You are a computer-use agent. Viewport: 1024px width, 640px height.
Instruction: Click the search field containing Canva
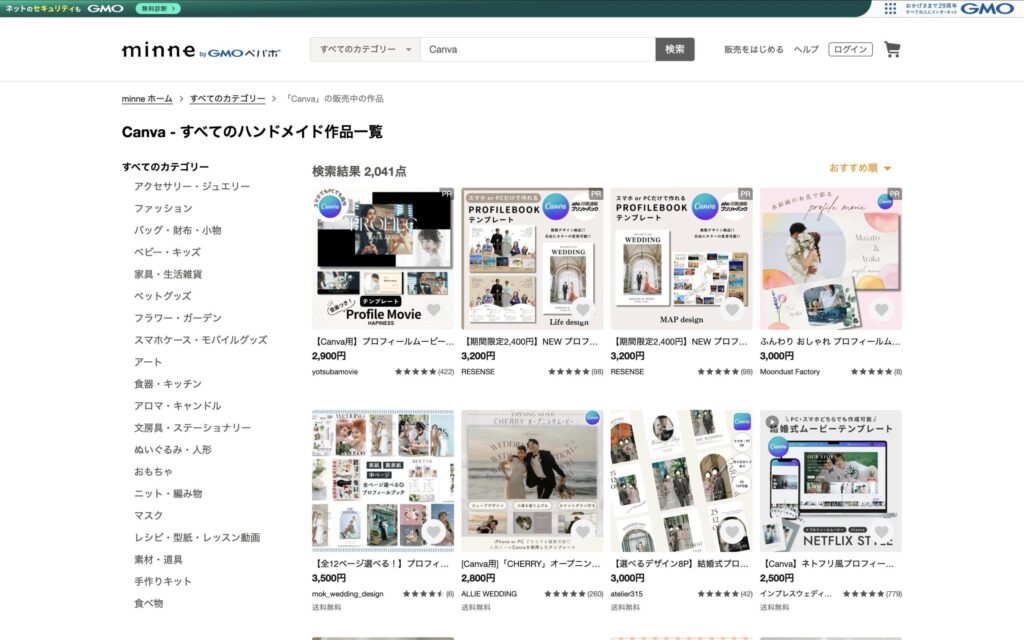point(537,49)
